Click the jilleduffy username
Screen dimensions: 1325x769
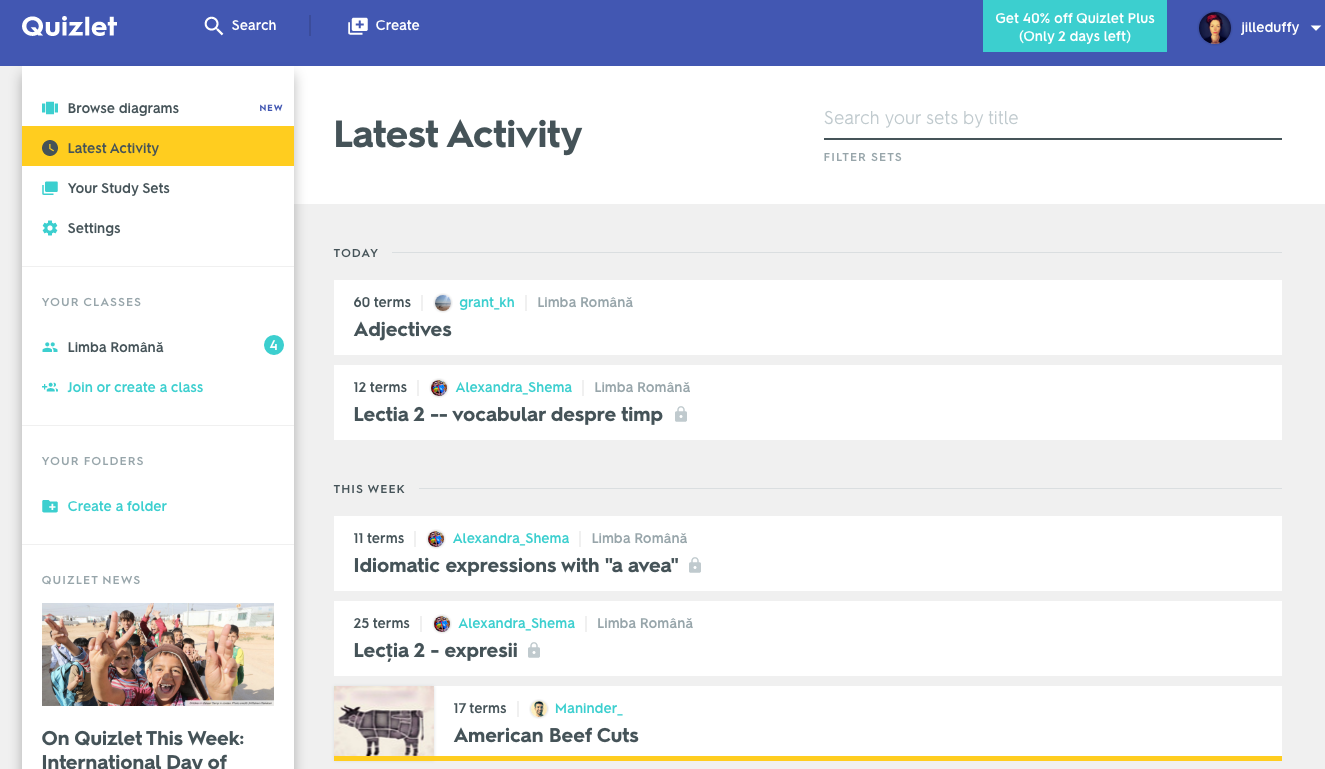click(1270, 28)
